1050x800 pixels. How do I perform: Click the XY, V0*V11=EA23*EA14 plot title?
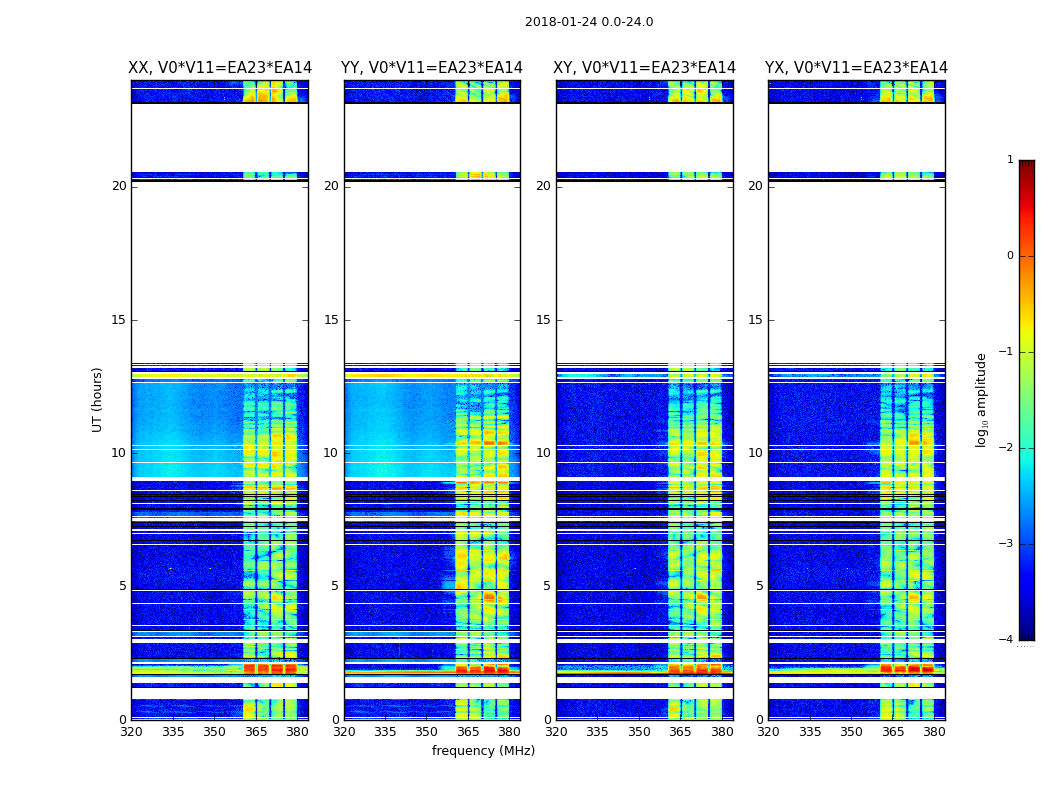(x=645, y=68)
